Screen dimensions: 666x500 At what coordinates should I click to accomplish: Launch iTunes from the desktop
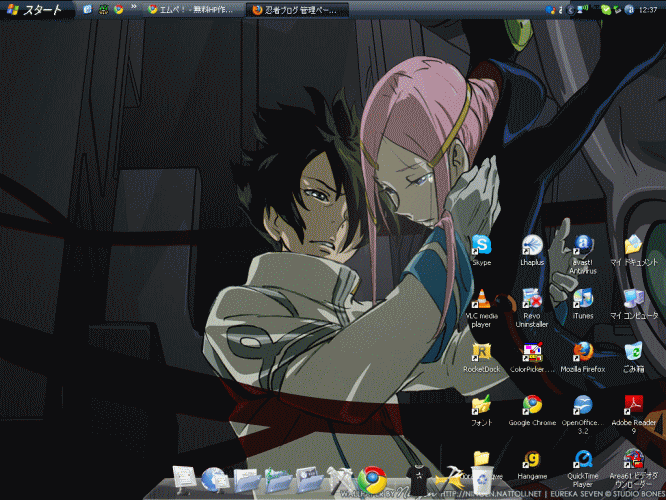coord(583,304)
